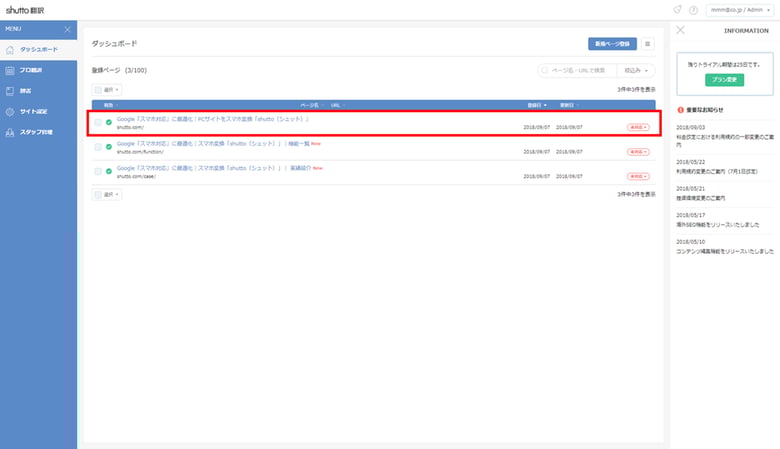Click green status icon of shutto.com/case/ row
This screenshot has width=780, height=449.
[108, 172]
